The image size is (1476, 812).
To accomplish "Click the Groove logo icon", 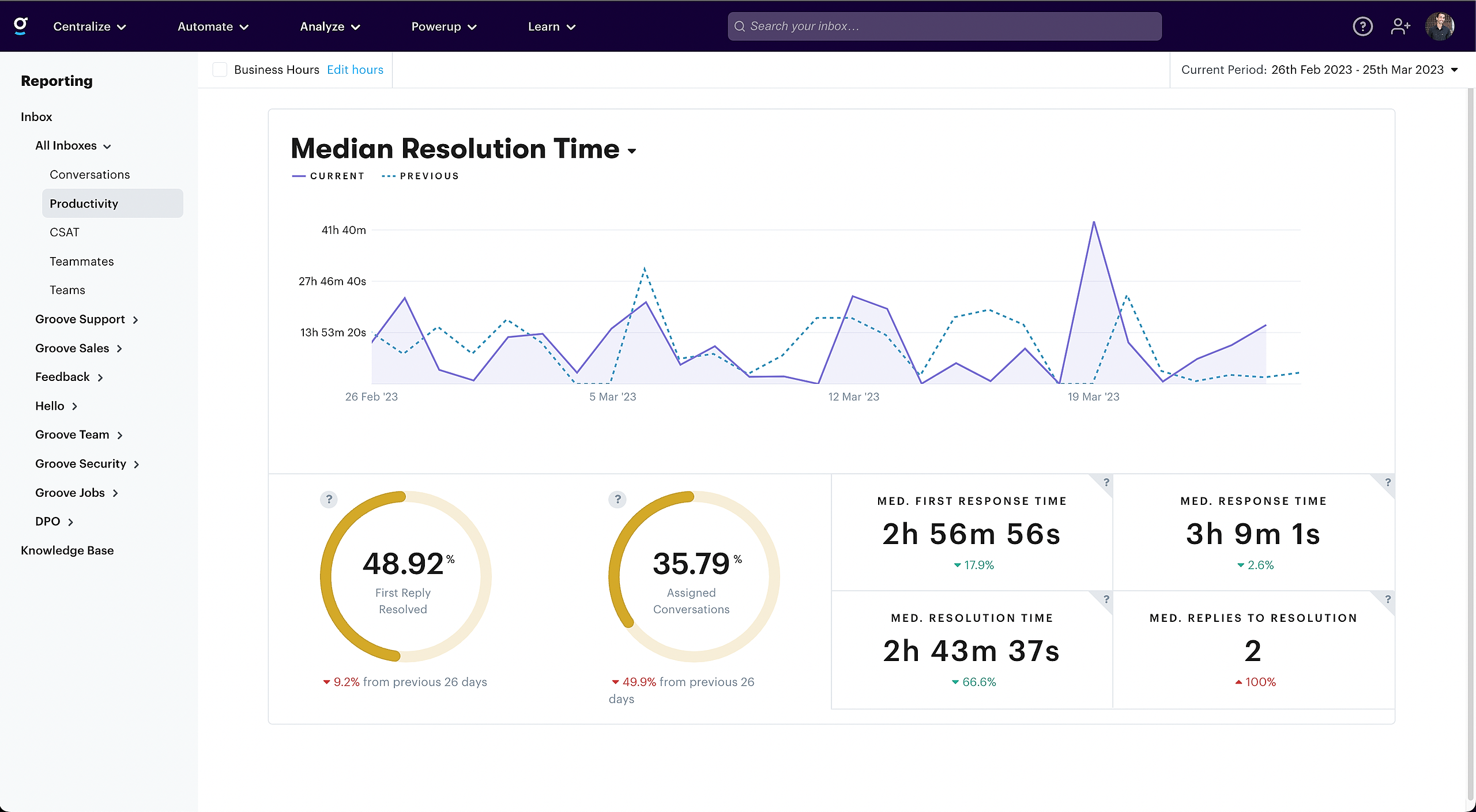I will pyautogui.click(x=21, y=26).
